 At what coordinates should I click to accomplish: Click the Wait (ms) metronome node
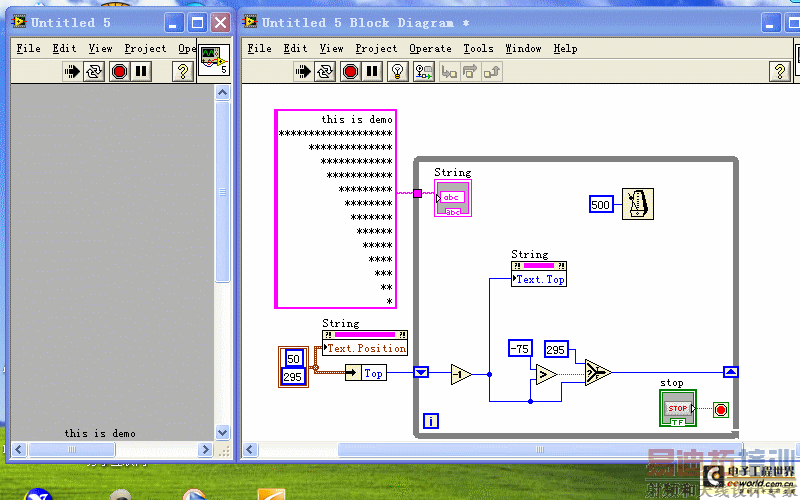637,203
